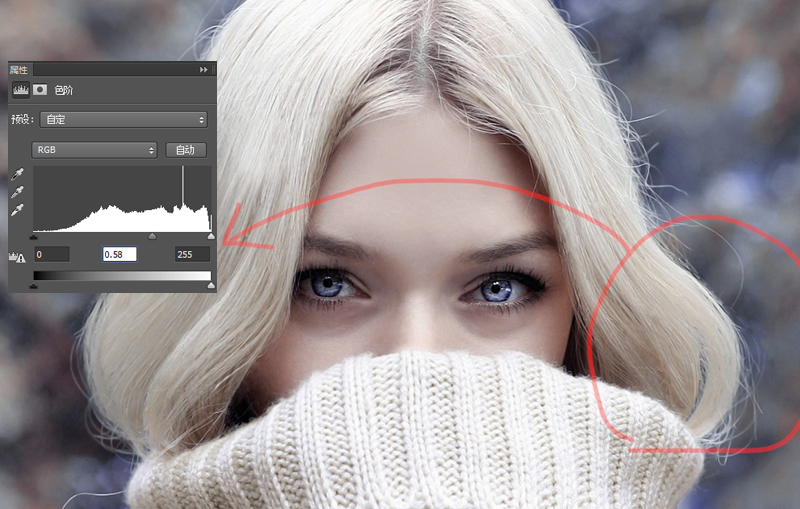Click the 预设: label text
Viewport: 800px width, 509px height.
tap(22, 119)
